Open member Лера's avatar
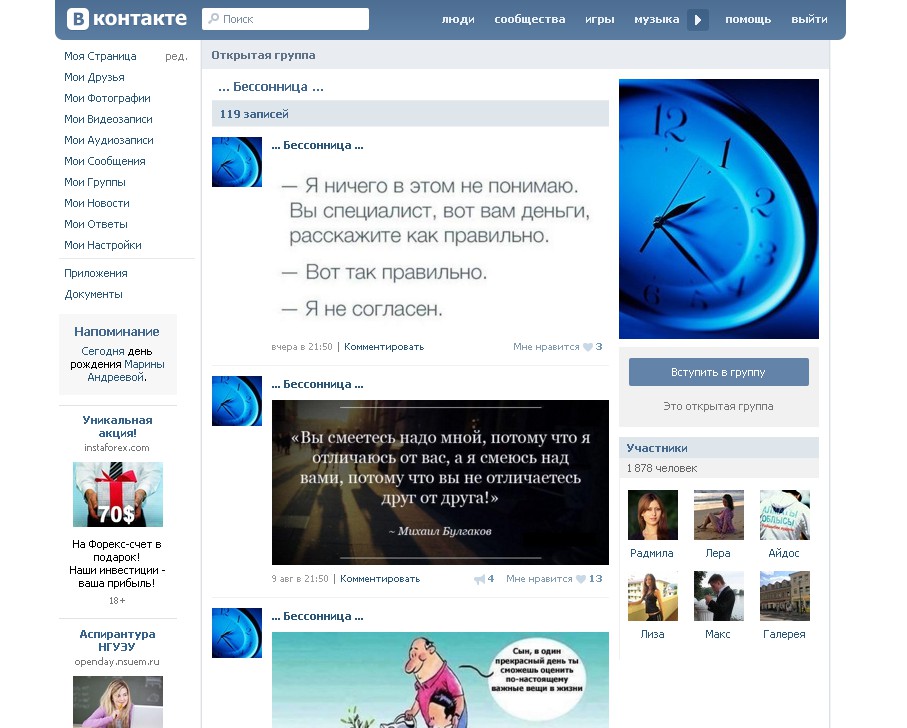 click(x=718, y=515)
